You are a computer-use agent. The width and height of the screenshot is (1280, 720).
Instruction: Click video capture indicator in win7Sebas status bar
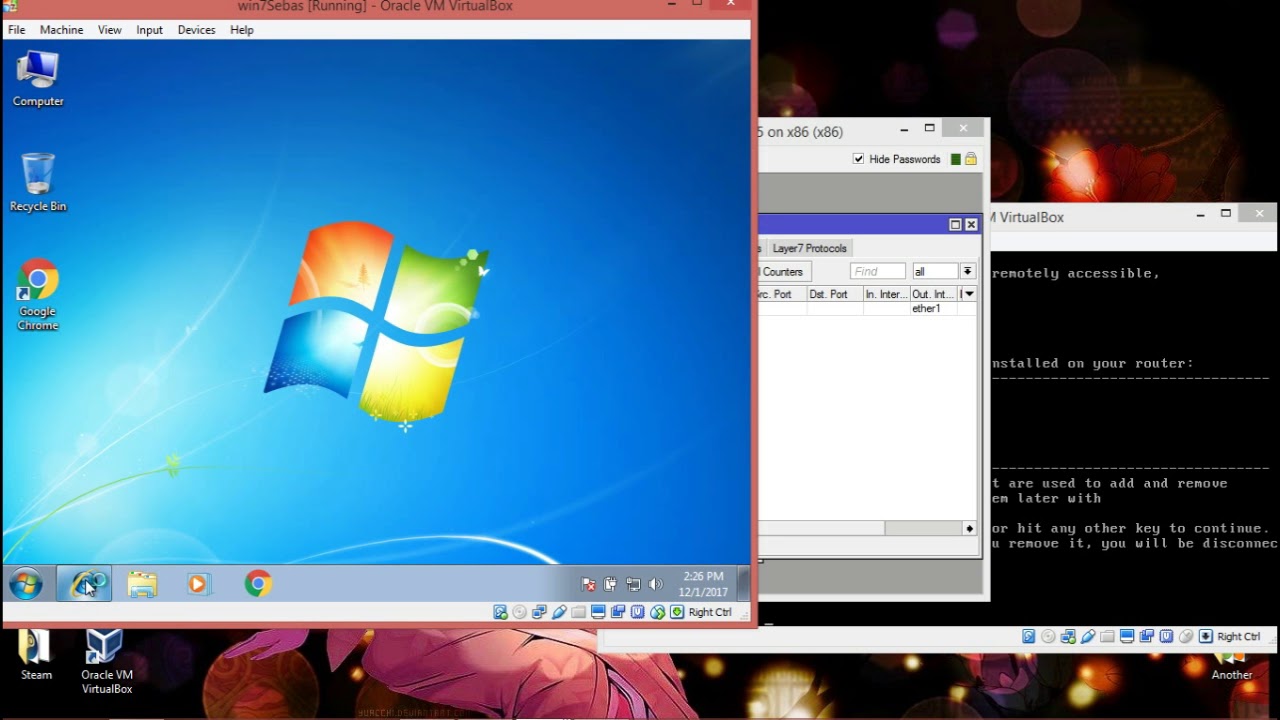click(618, 612)
